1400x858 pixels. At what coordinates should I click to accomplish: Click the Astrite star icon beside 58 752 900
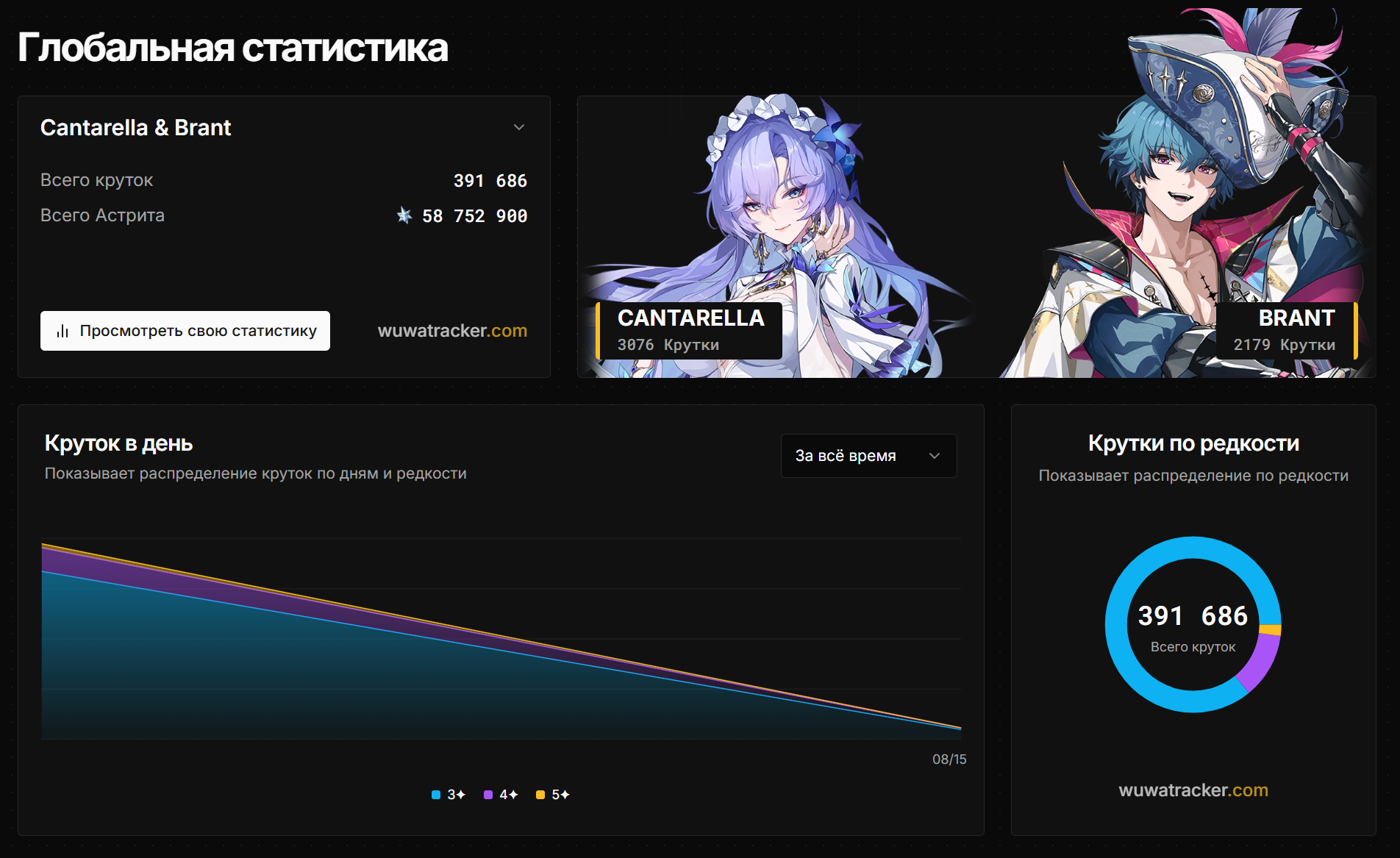tap(404, 215)
